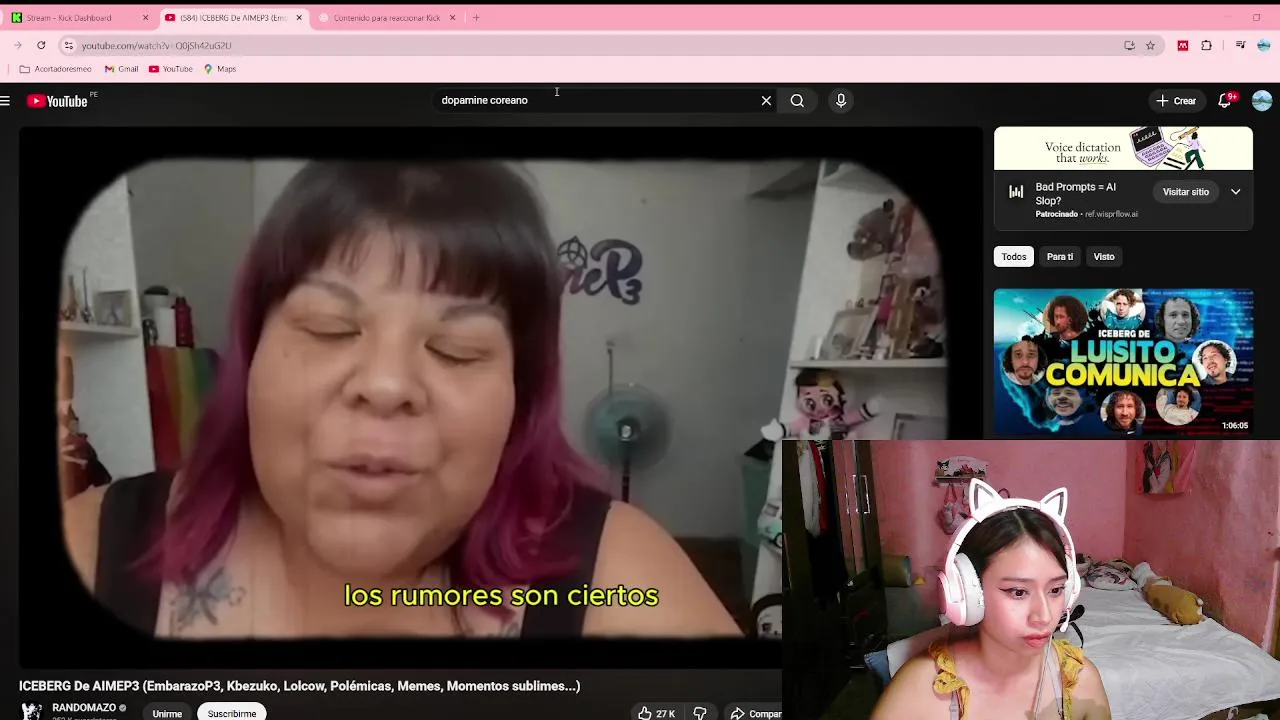Go forward with the browser arrow
Viewport: 1280px width, 720px height.
tap(18, 45)
